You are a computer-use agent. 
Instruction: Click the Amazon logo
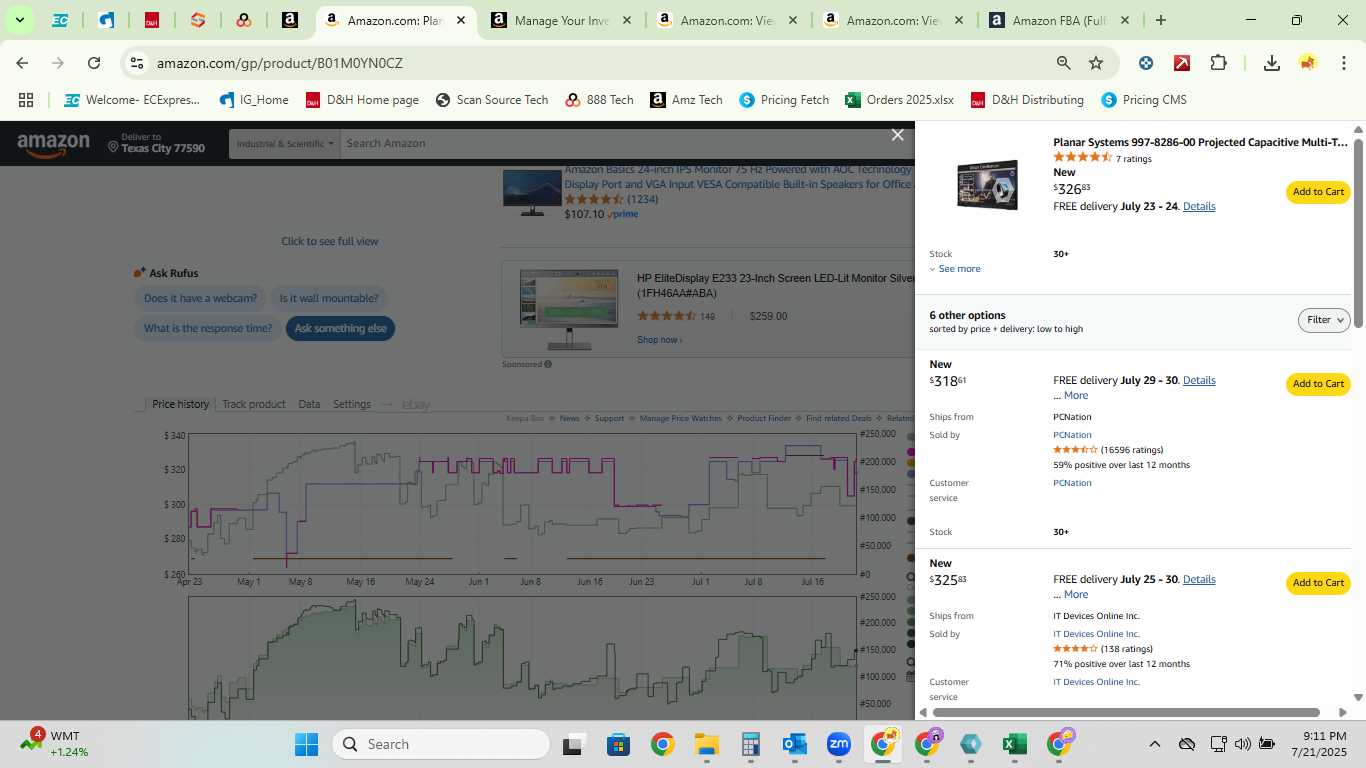pyautogui.click(x=54, y=145)
